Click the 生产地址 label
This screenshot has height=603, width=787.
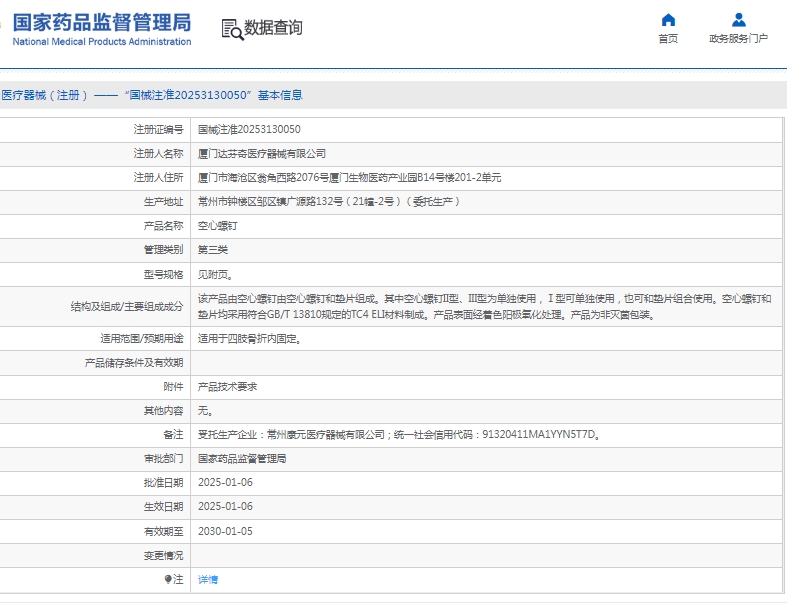coord(164,201)
